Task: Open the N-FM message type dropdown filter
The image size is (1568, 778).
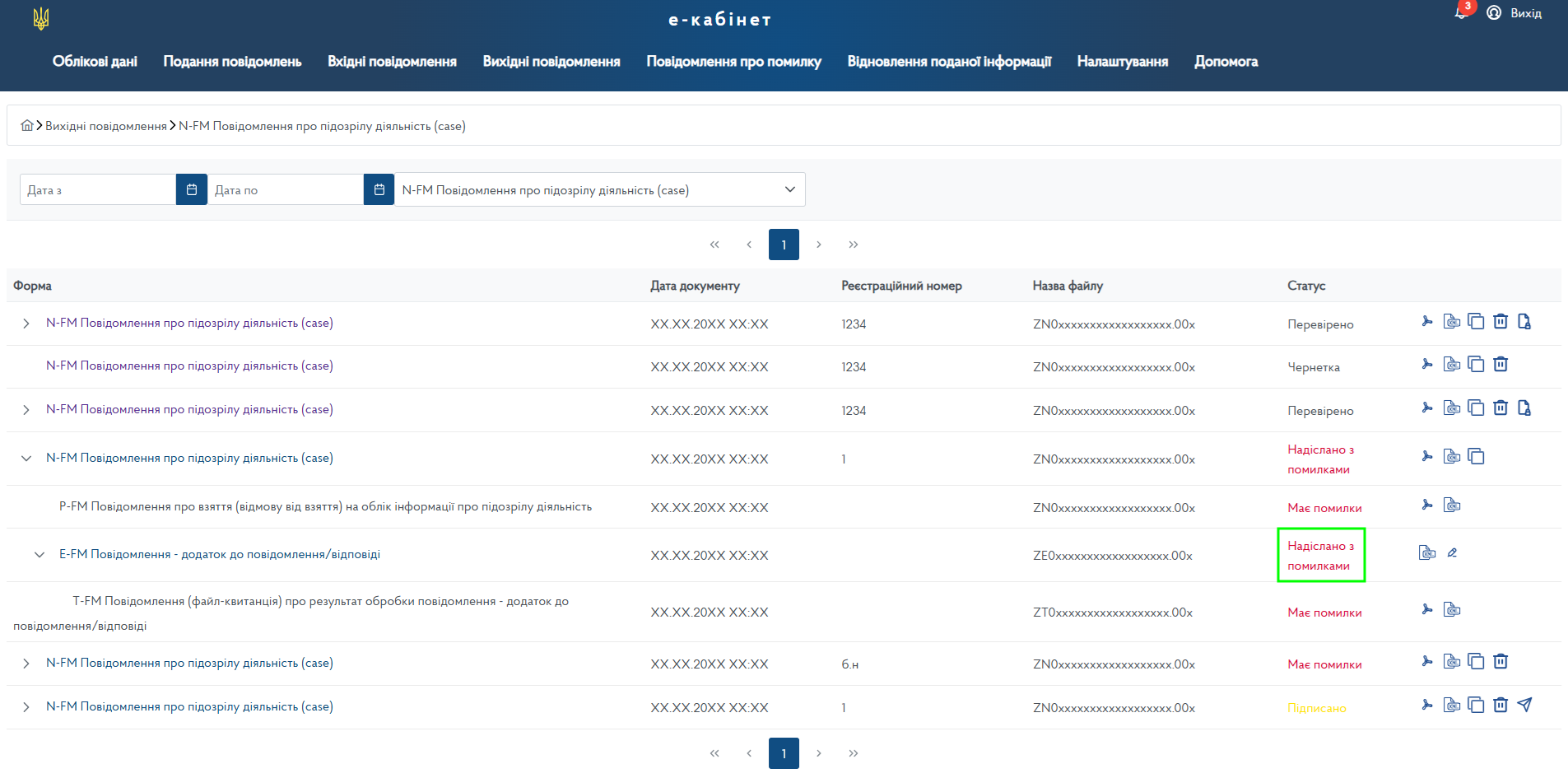Action: [600, 189]
